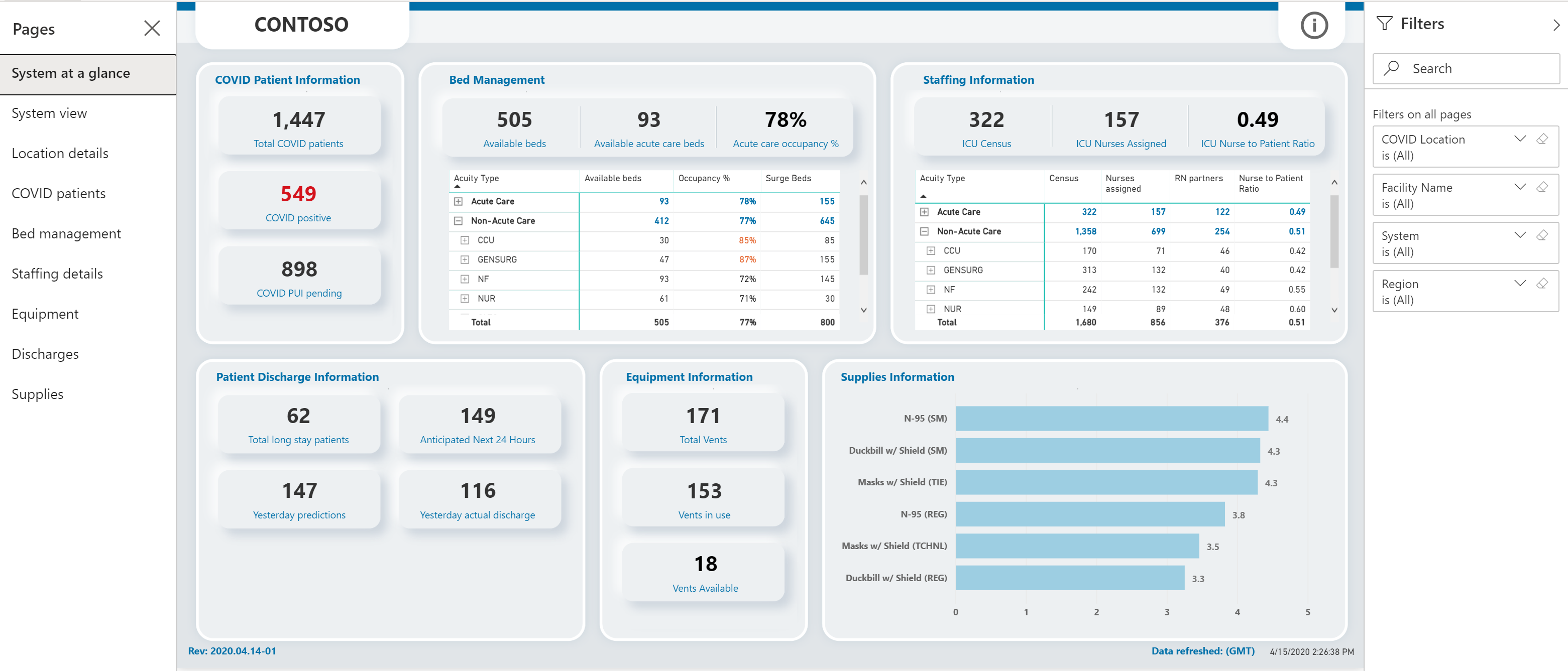1568x671 pixels.
Task: Select the System view page
Action: point(49,113)
